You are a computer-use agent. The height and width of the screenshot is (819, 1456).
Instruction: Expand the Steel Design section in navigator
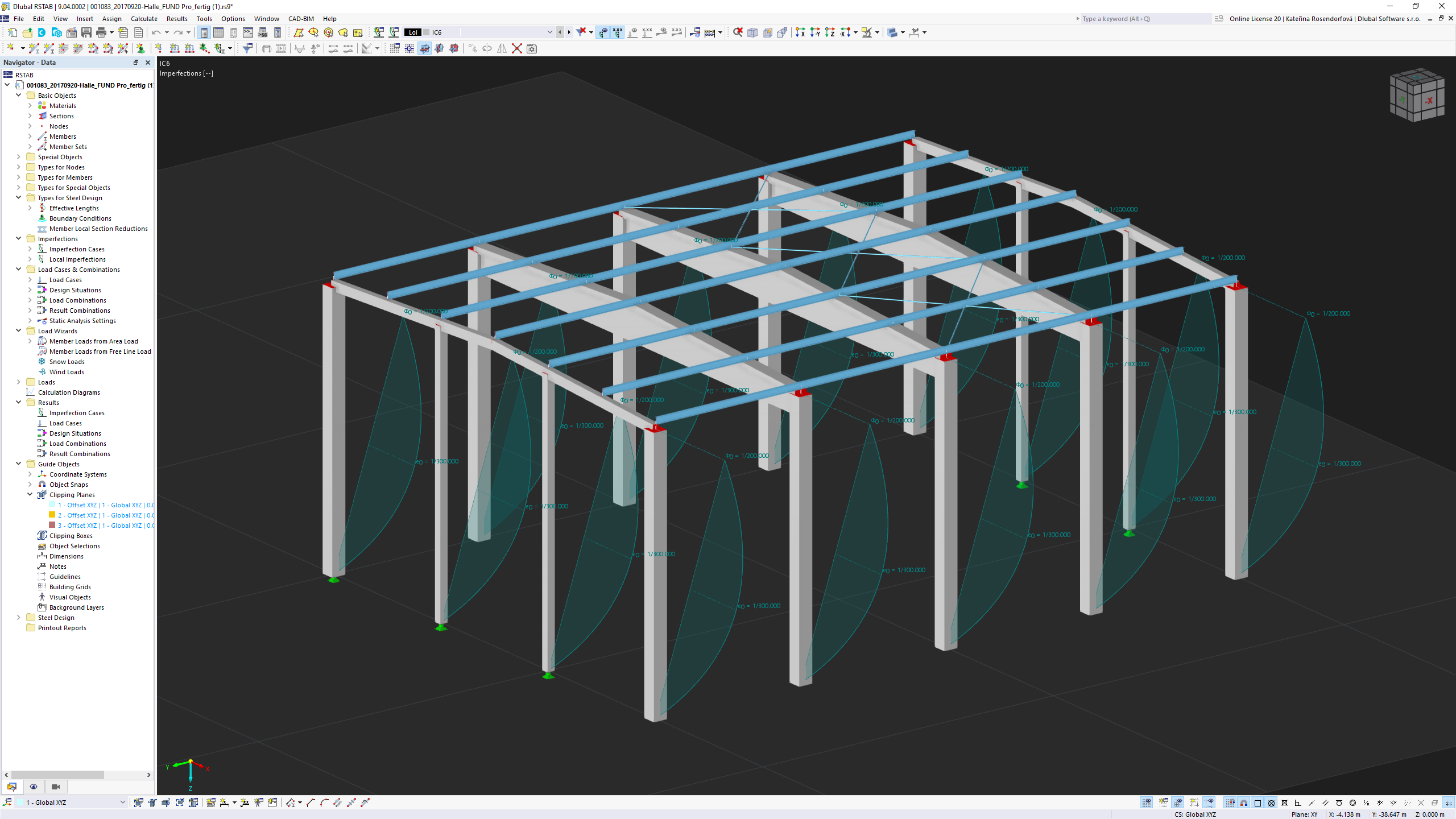tap(20, 617)
